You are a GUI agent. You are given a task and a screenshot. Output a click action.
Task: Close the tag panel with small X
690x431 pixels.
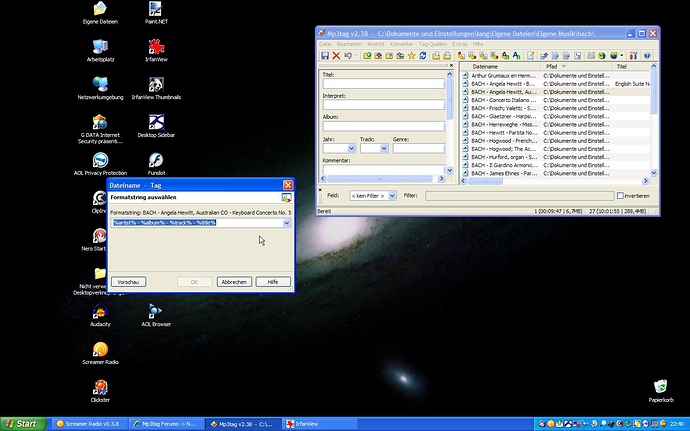point(451,65)
